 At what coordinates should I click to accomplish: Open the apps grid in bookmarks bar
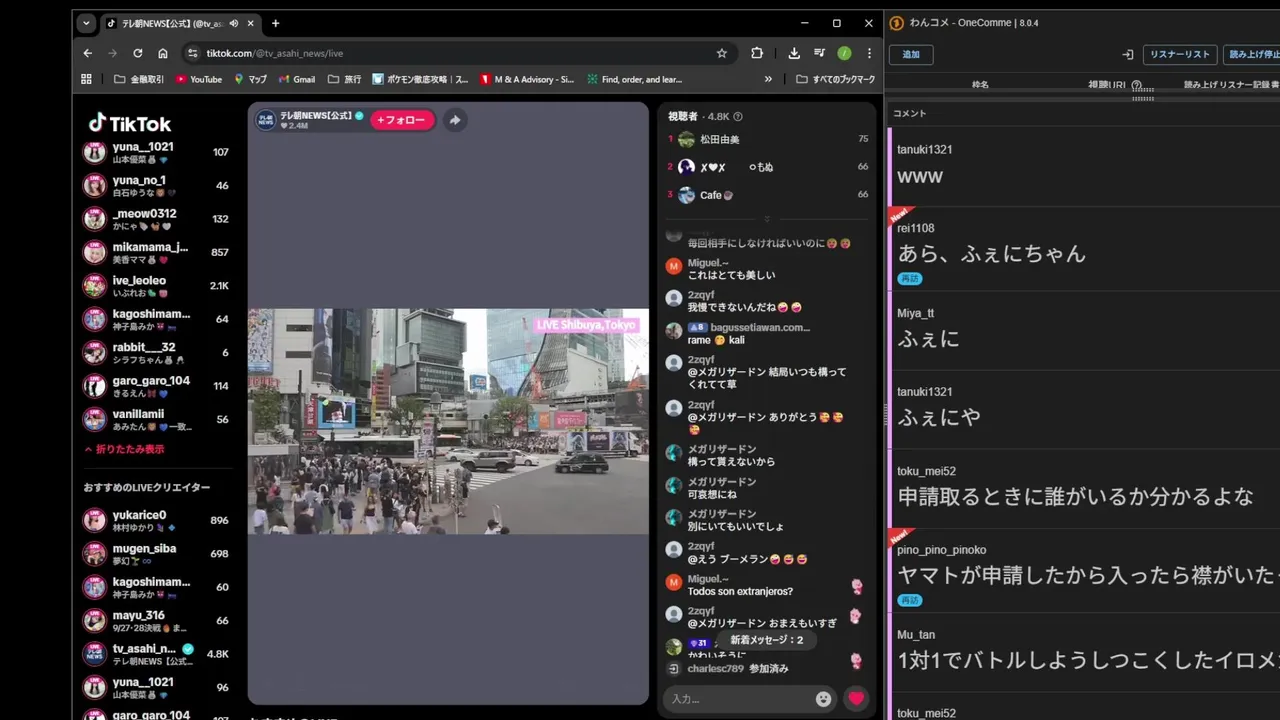(86, 79)
